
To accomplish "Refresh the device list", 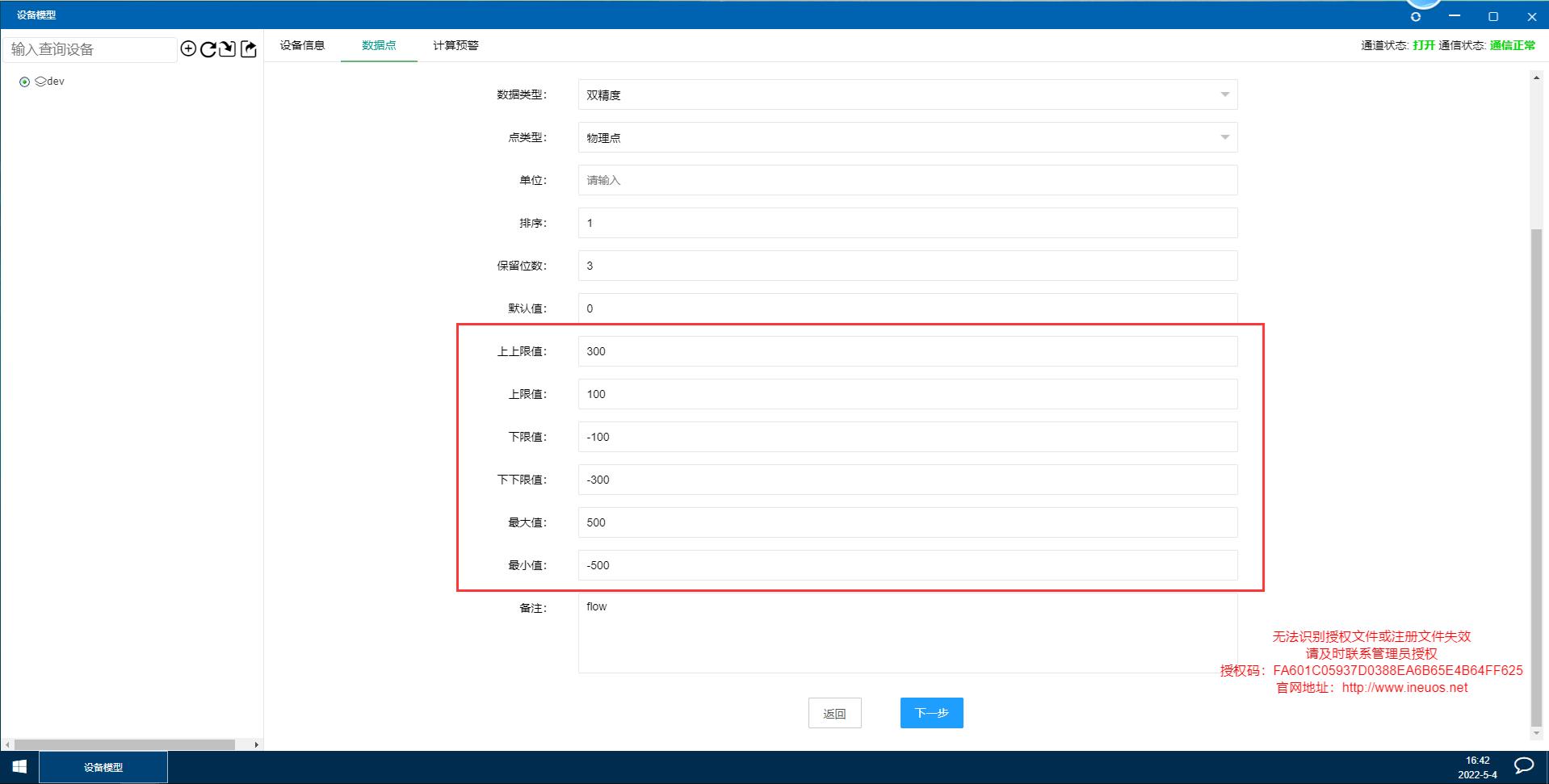I will pos(208,49).
